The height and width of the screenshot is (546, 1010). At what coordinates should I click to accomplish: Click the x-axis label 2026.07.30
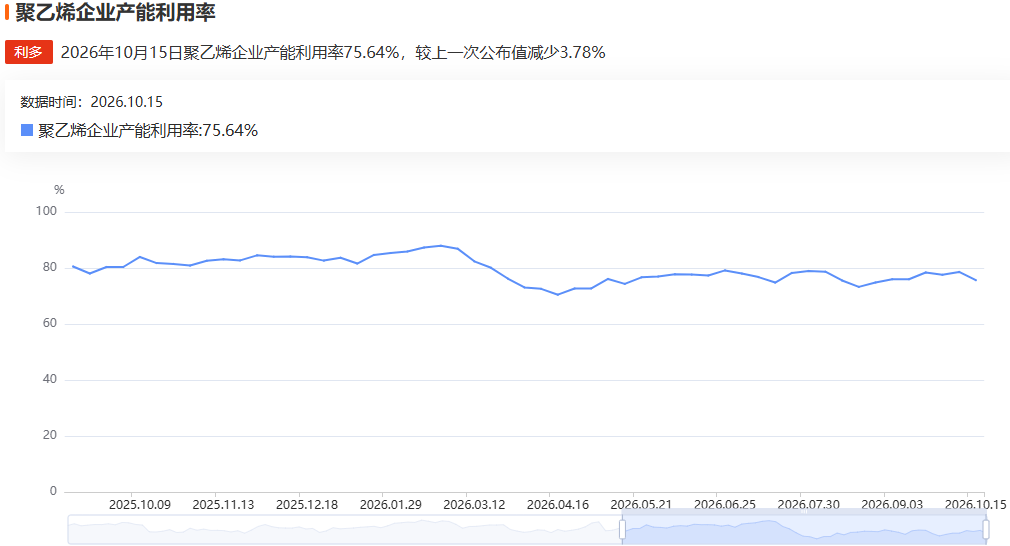click(x=808, y=505)
